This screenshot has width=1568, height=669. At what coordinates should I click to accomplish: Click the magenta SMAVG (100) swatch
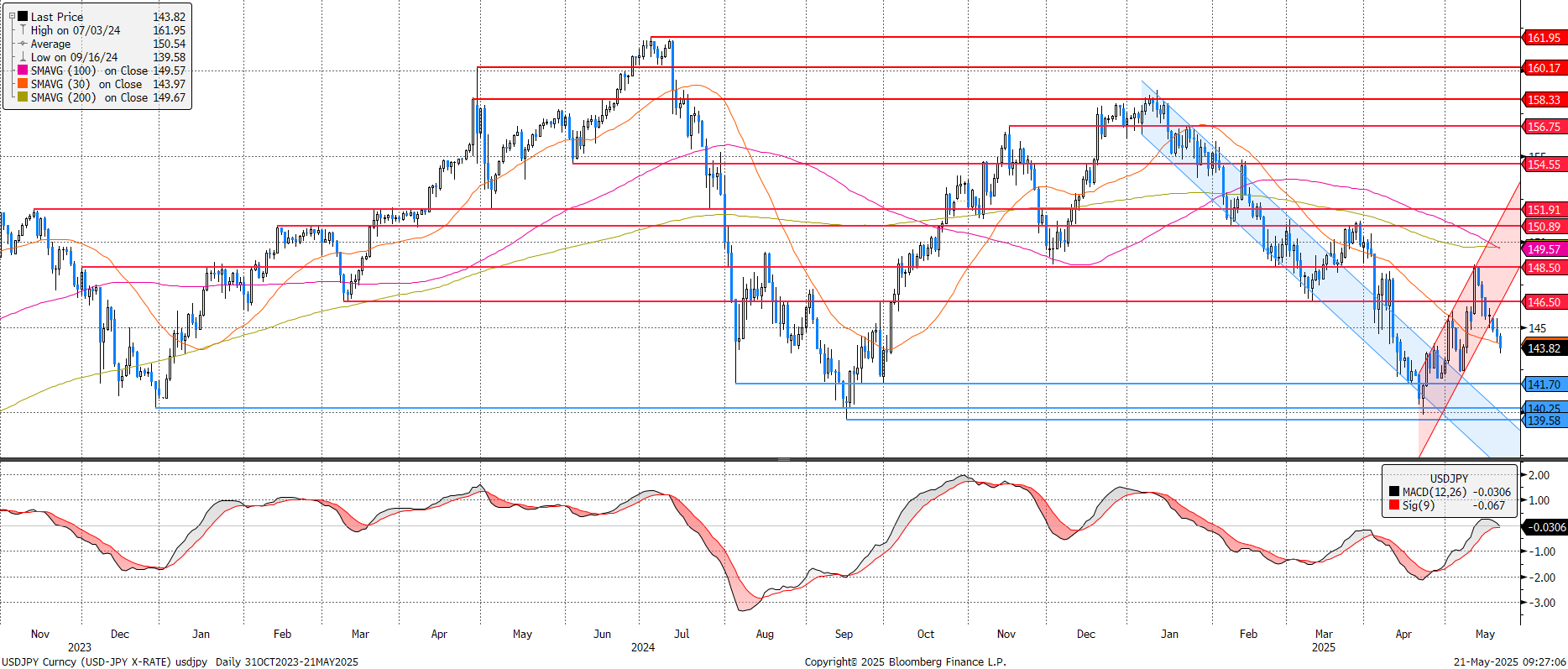[x=23, y=71]
